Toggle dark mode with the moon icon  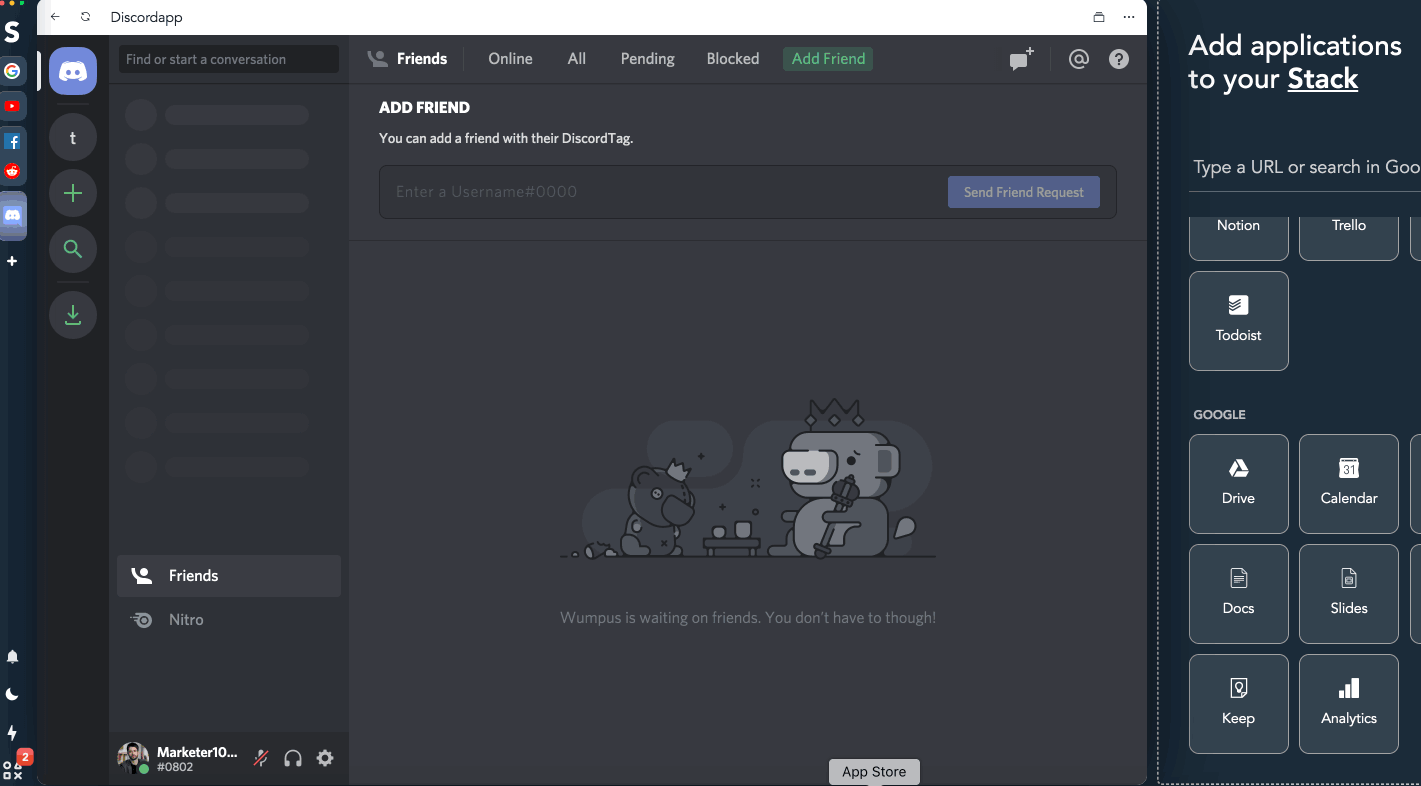(13, 694)
